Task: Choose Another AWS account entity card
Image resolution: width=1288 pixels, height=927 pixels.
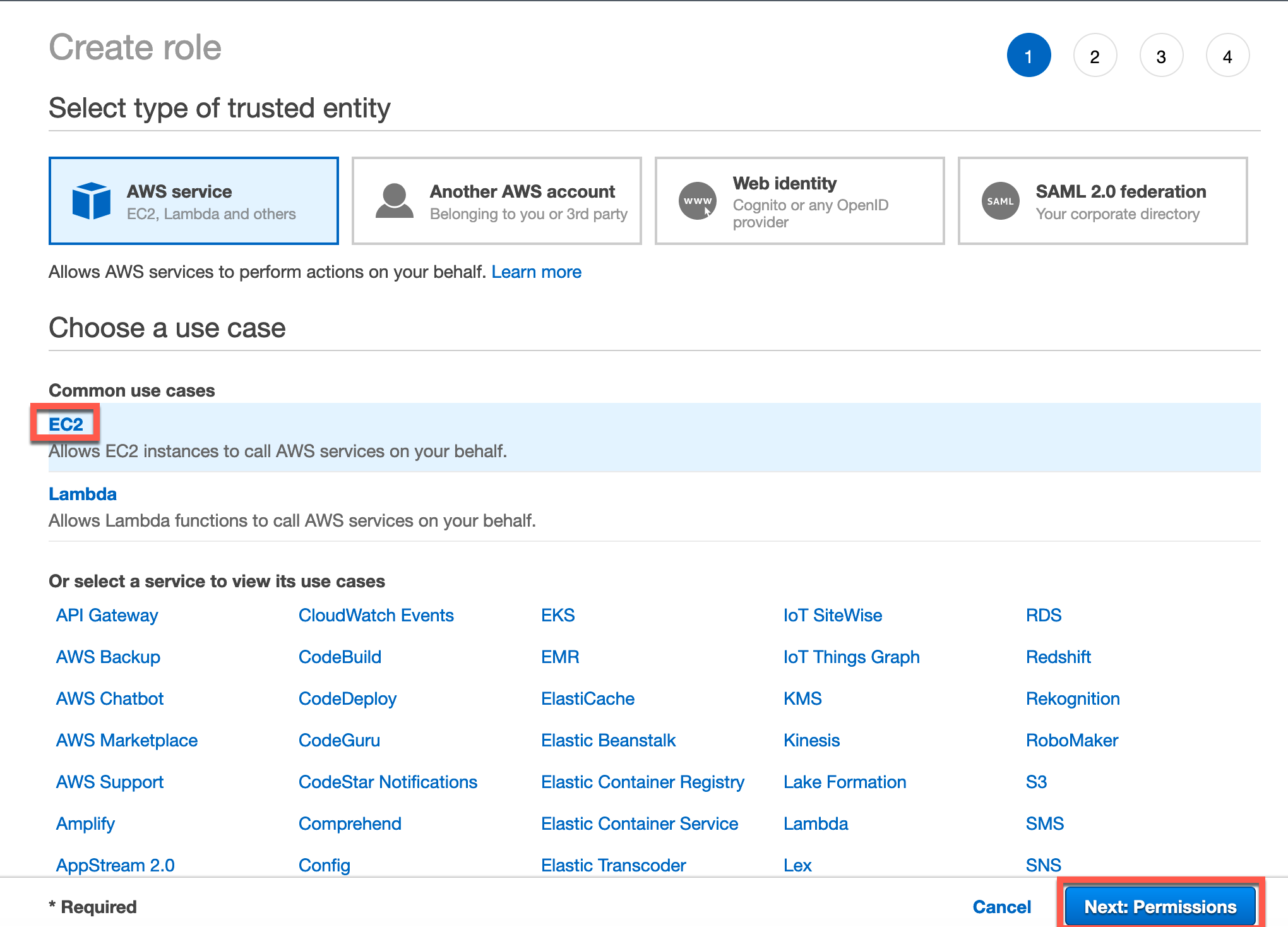Action: pyautogui.click(x=497, y=201)
